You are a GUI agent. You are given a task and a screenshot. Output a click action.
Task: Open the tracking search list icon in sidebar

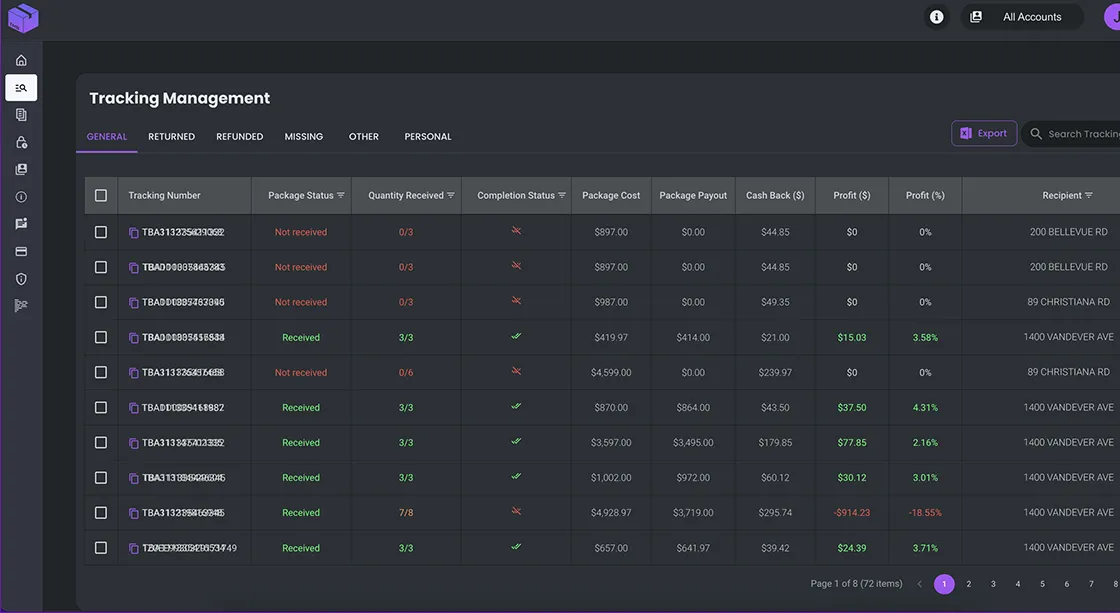[21, 88]
